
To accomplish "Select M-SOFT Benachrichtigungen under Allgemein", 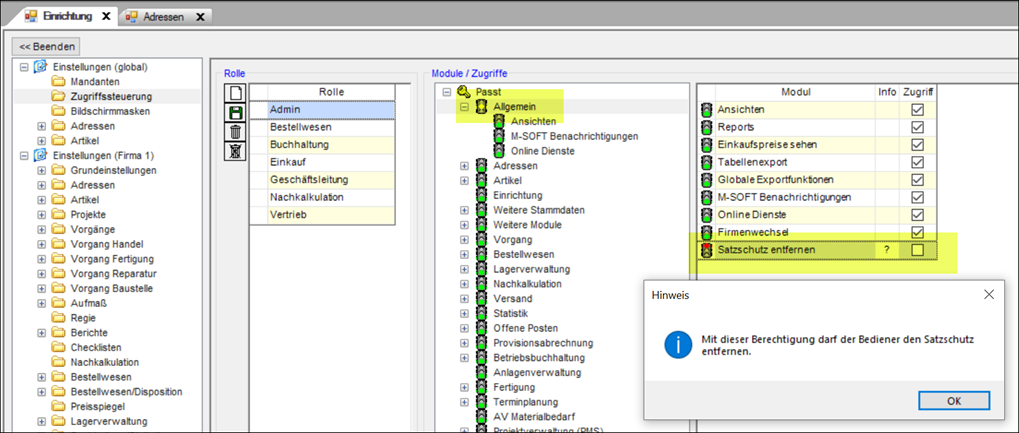I will (574, 136).
